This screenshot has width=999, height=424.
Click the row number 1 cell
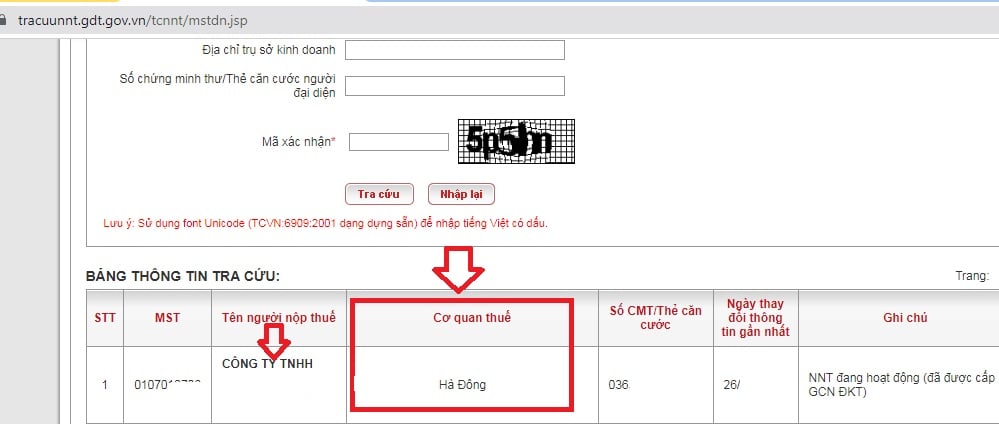pos(105,384)
